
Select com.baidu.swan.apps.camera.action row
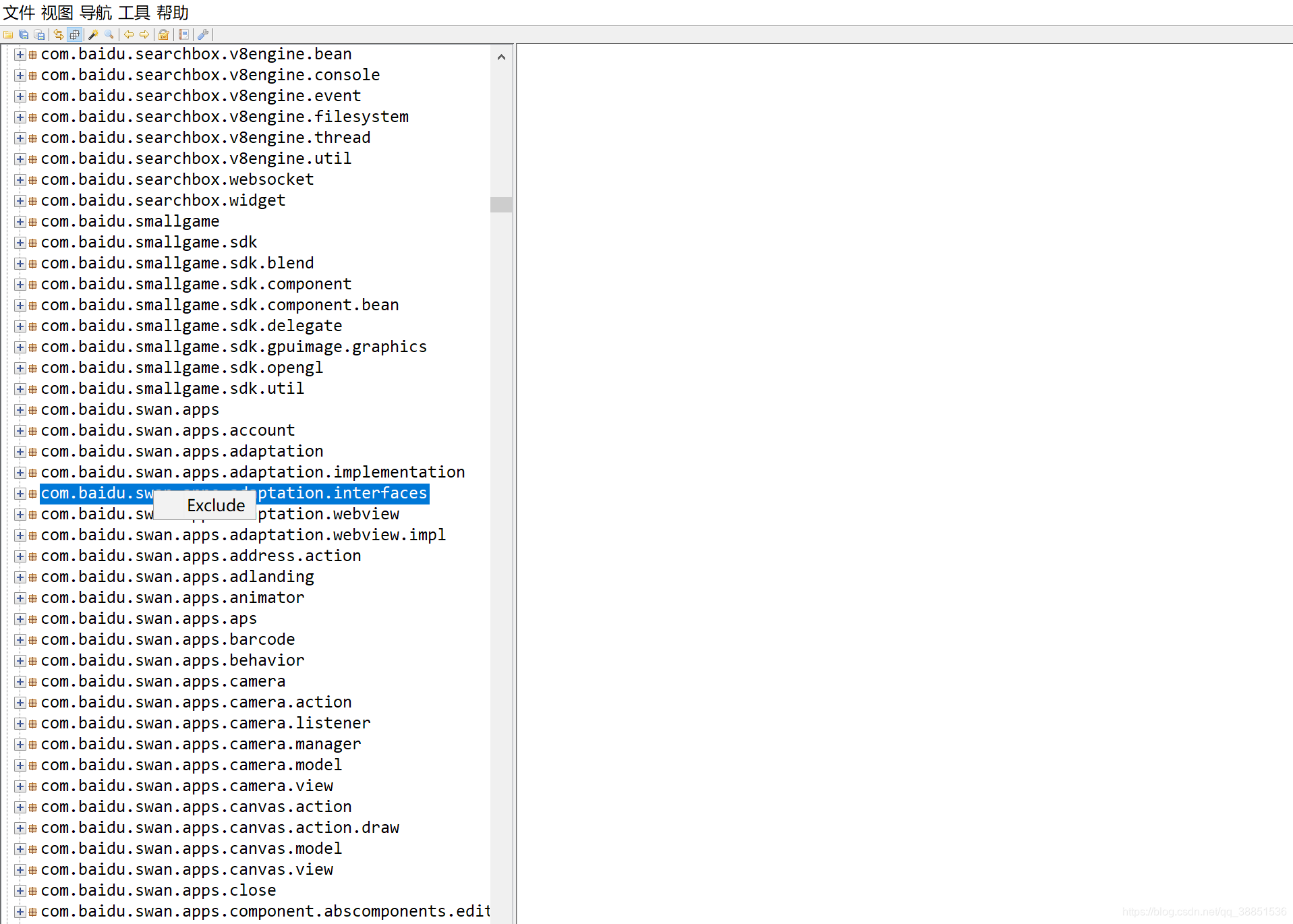coord(196,703)
